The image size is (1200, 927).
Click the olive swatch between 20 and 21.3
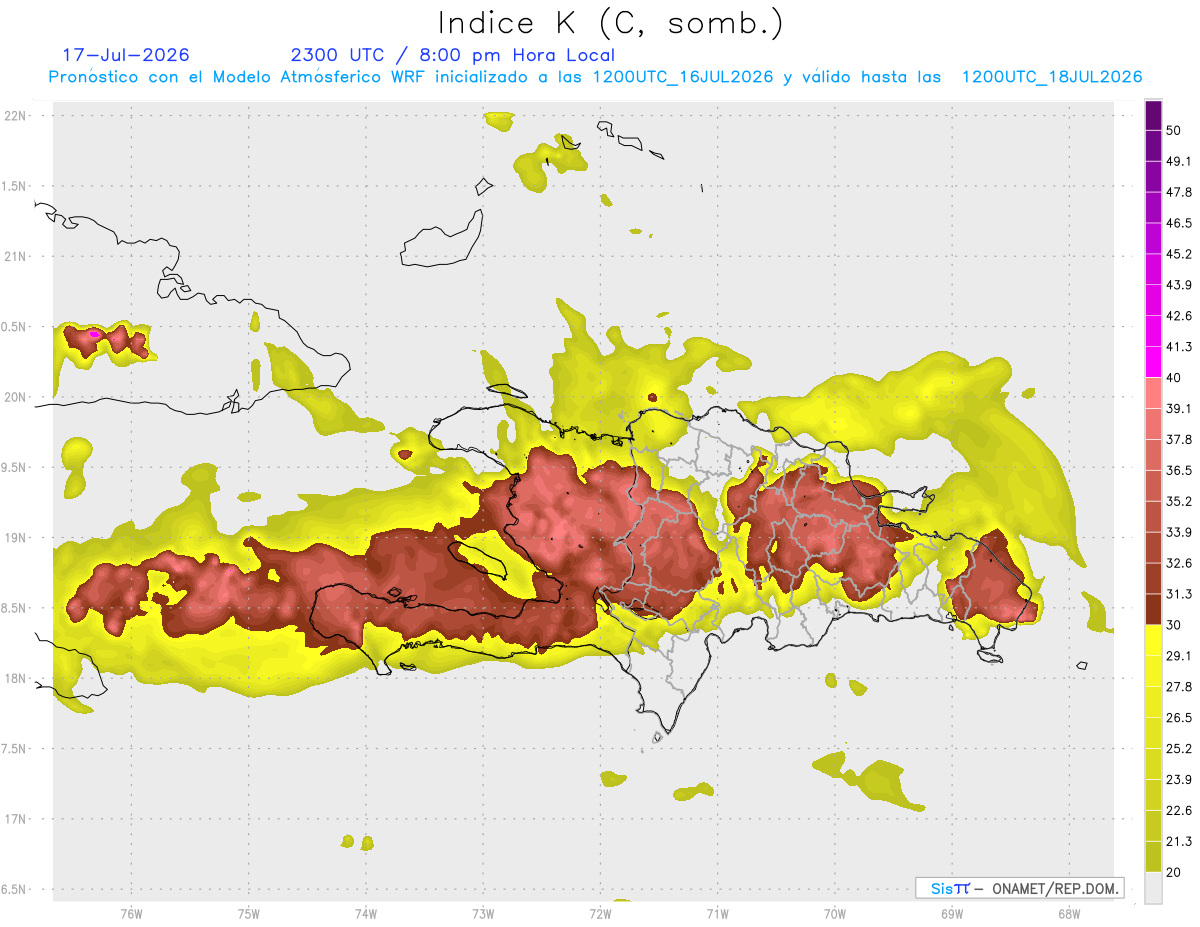point(1153,857)
